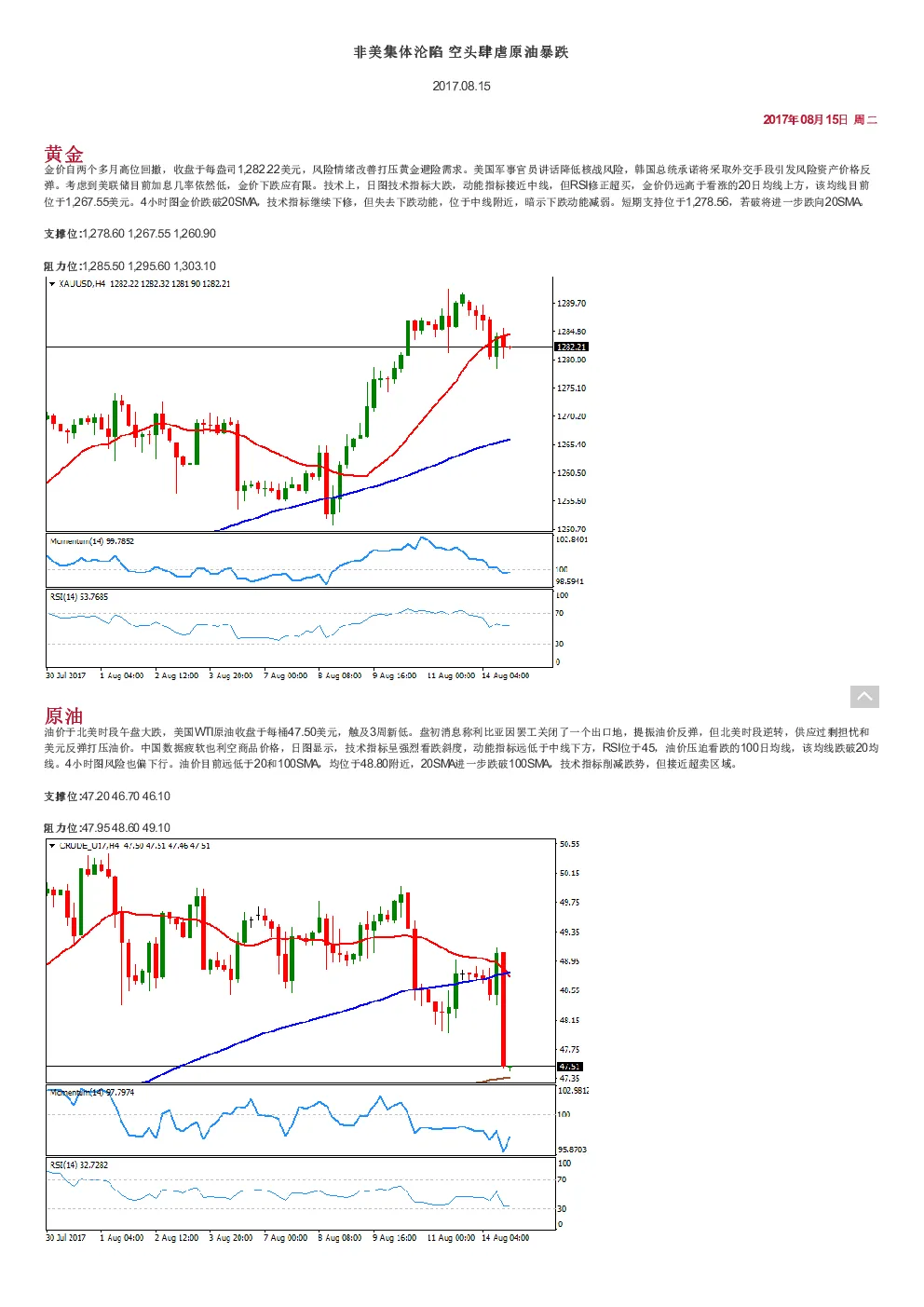Click crude resistance levels 47.95 48.60 49.10
Screen dimensions: 924x1307
click(127, 828)
